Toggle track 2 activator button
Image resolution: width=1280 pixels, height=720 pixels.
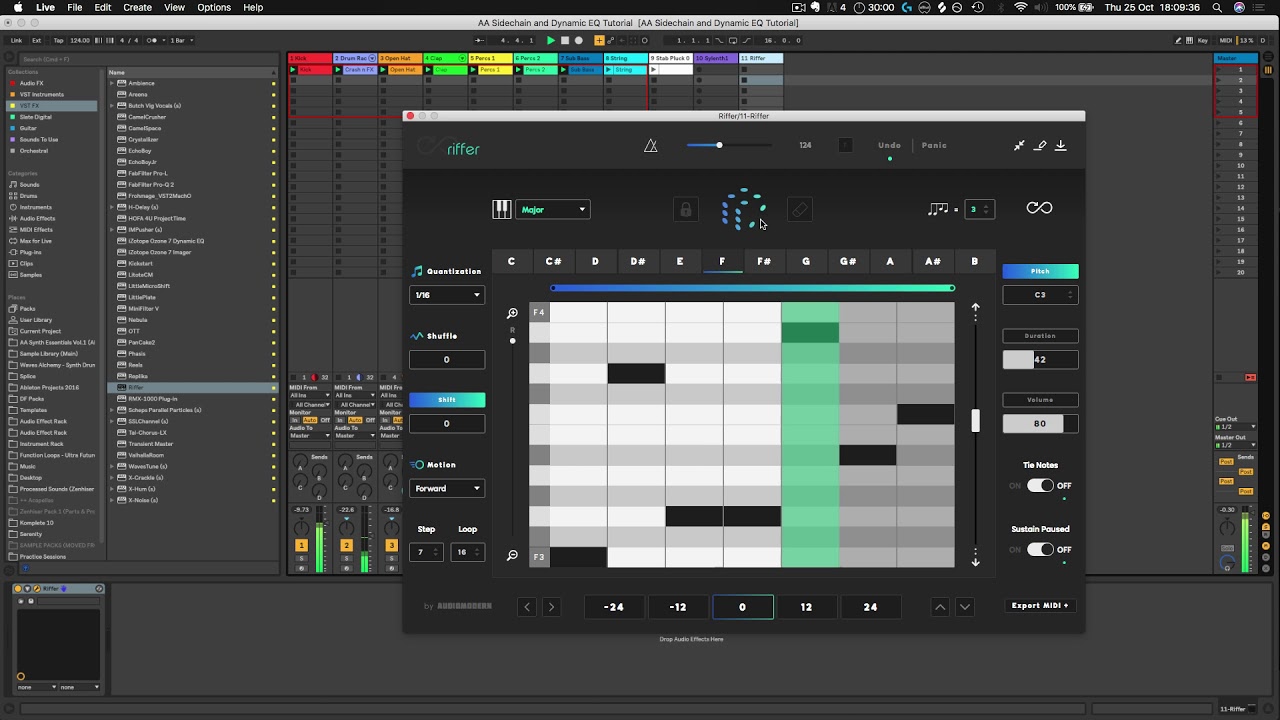pos(346,545)
